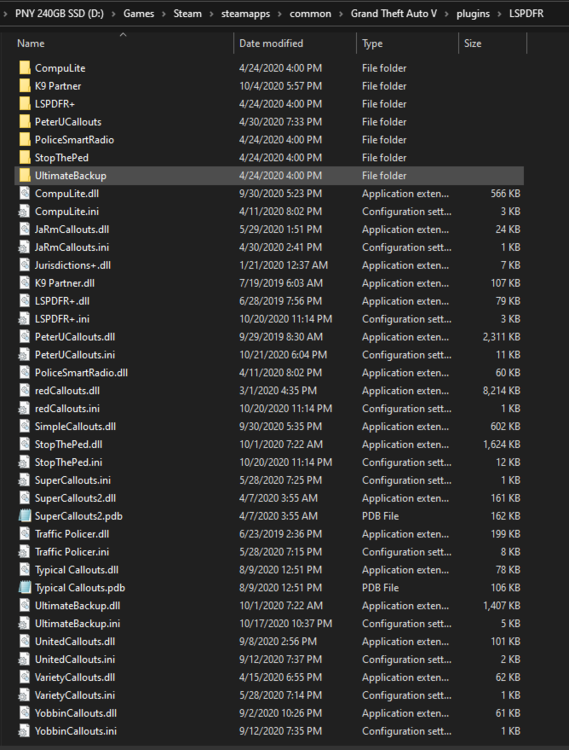The height and width of the screenshot is (750, 569).
Task: Select the UltimateBackup.dll file name
Action: (x=77, y=606)
